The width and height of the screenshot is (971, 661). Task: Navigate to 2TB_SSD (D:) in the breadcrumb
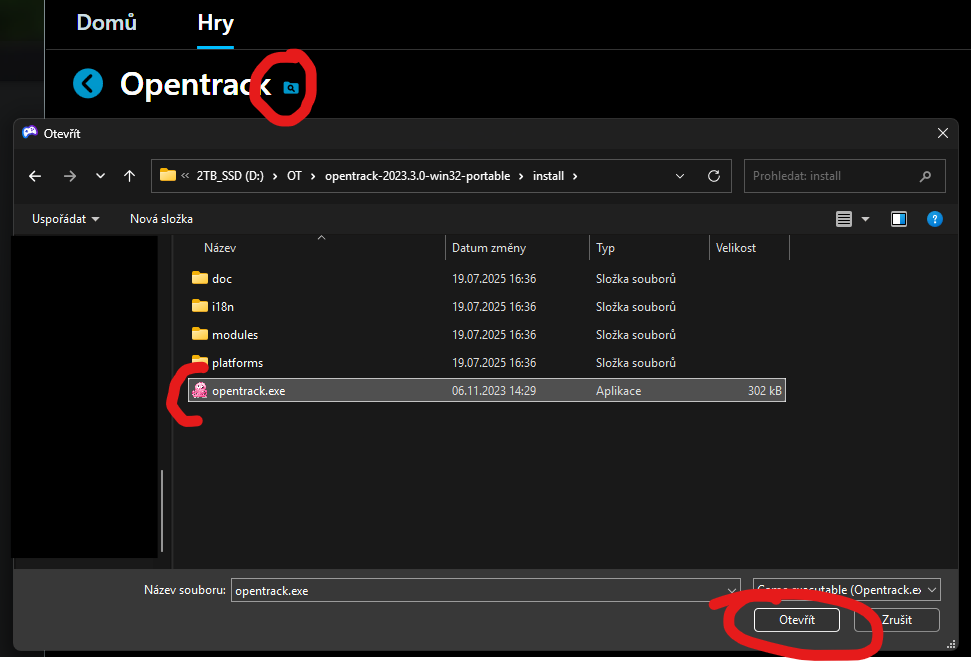coord(230,176)
